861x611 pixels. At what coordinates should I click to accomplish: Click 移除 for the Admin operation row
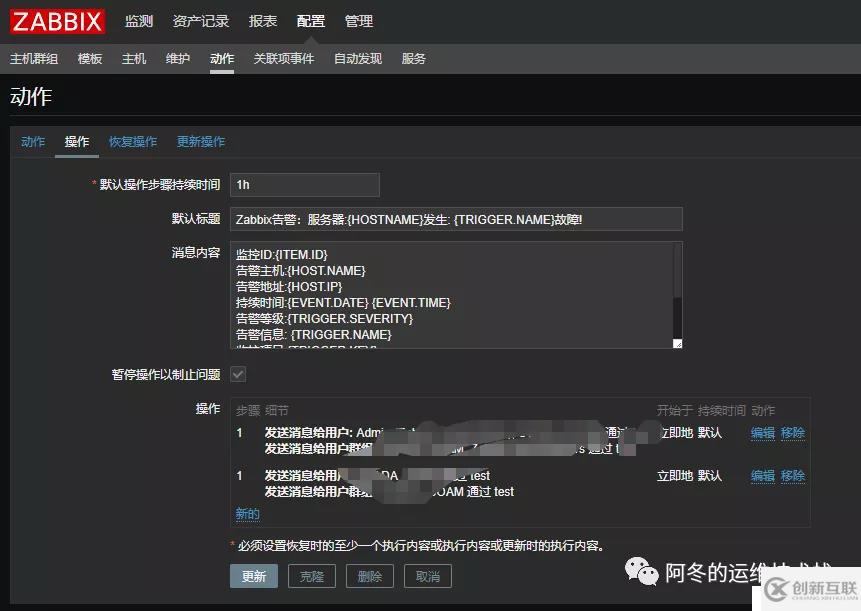coord(793,433)
